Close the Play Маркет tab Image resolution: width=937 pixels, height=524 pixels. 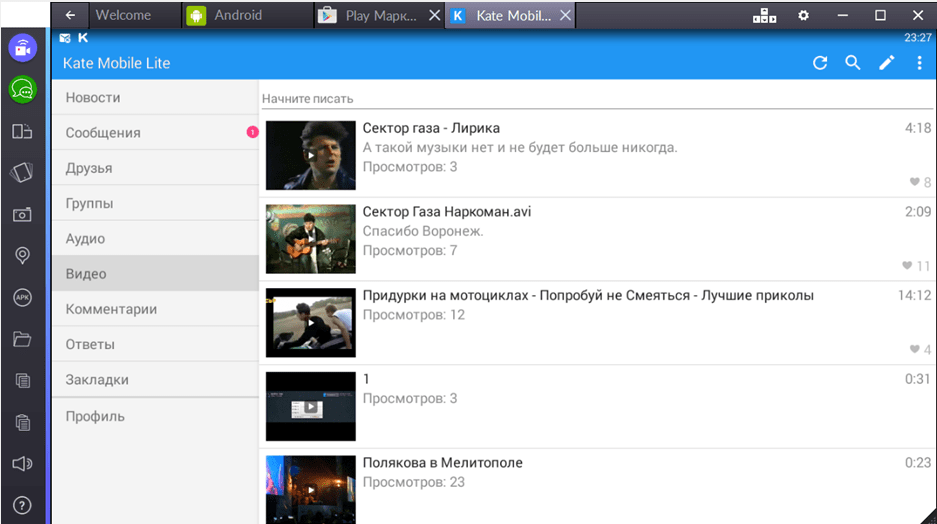click(432, 16)
